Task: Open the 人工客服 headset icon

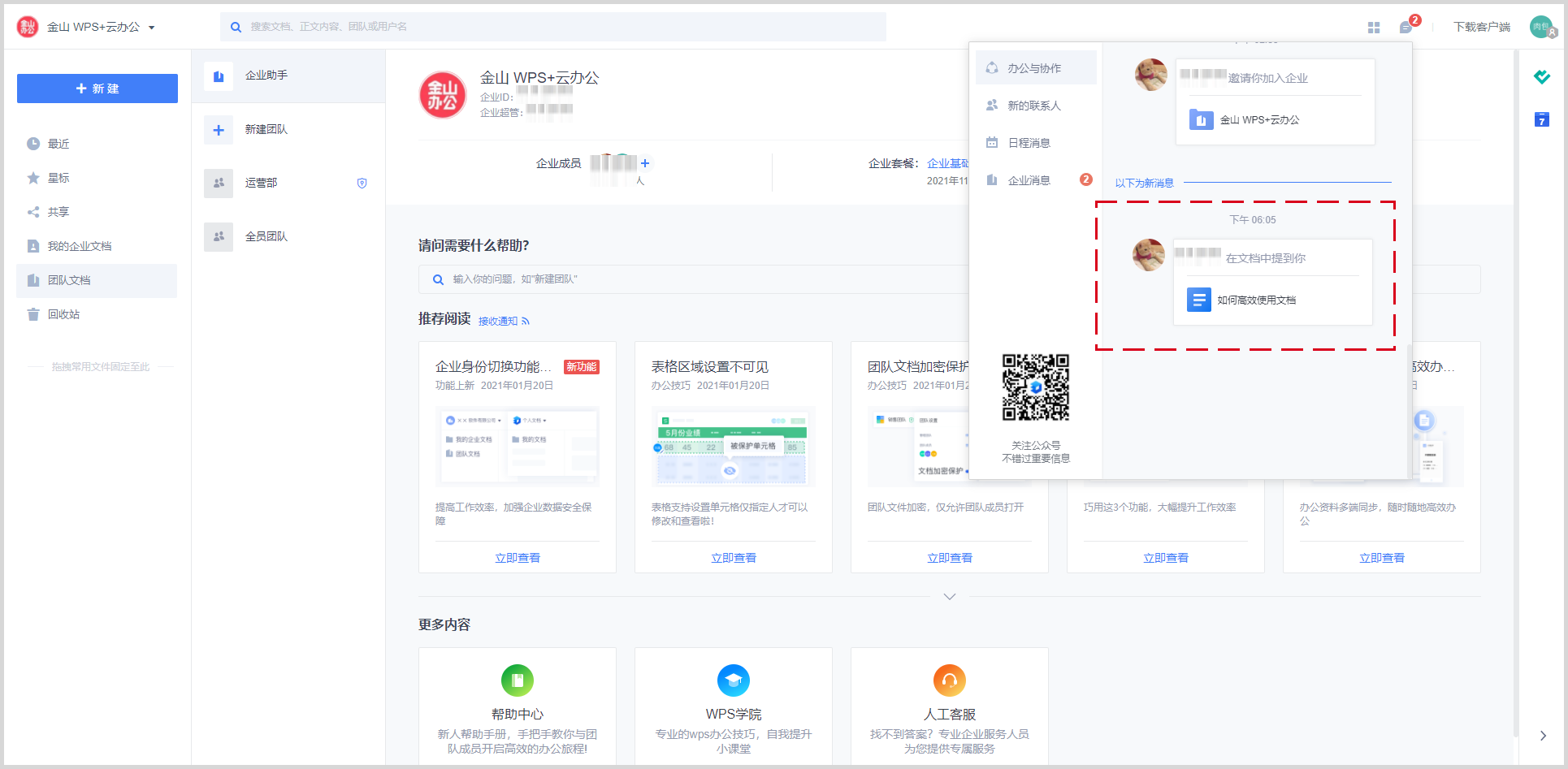Action: point(950,680)
